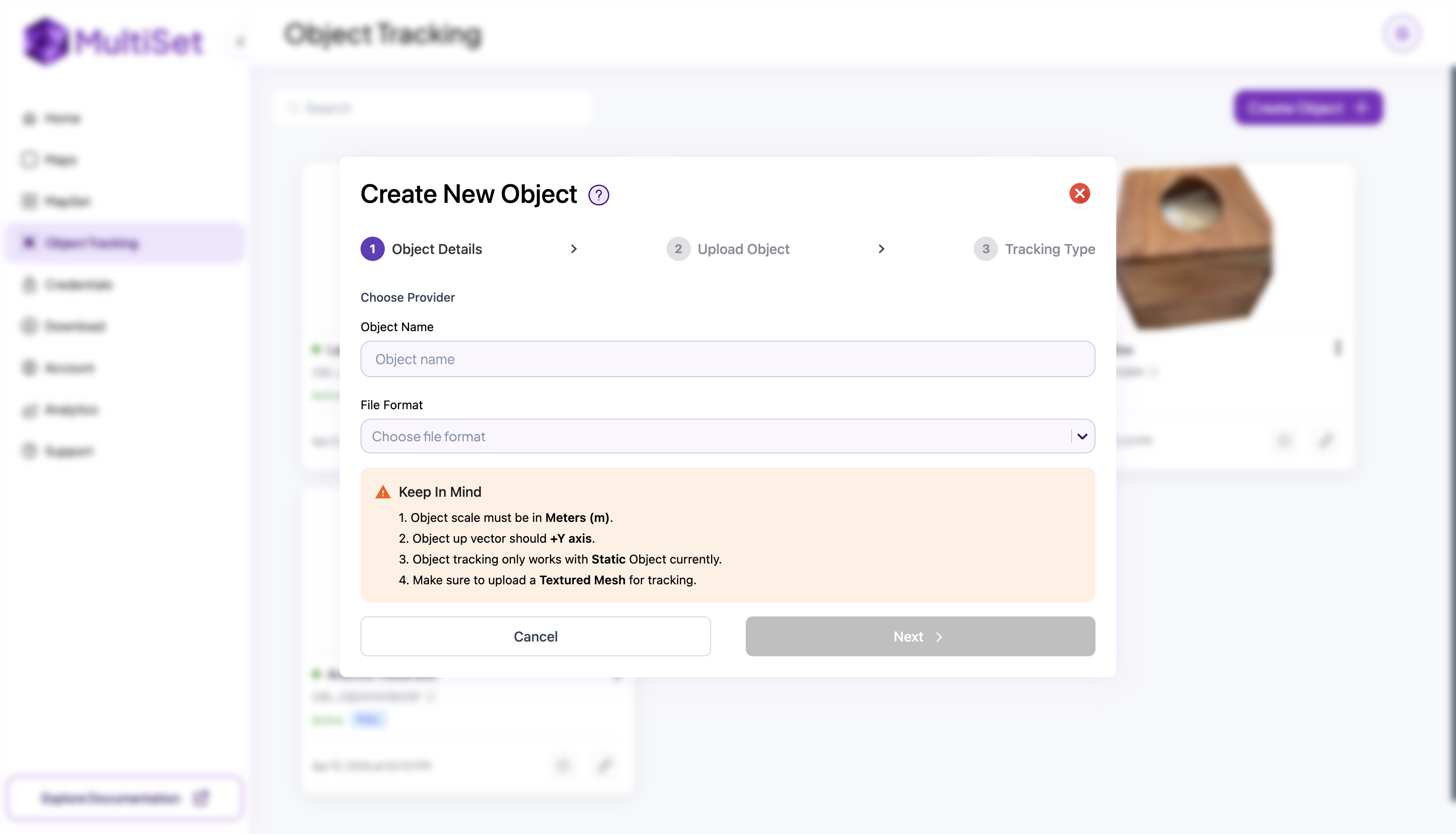This screenshot has height=834, width=1456.
Task: Close the Create New Object dialog
Action: click(x=1079, y=194)
